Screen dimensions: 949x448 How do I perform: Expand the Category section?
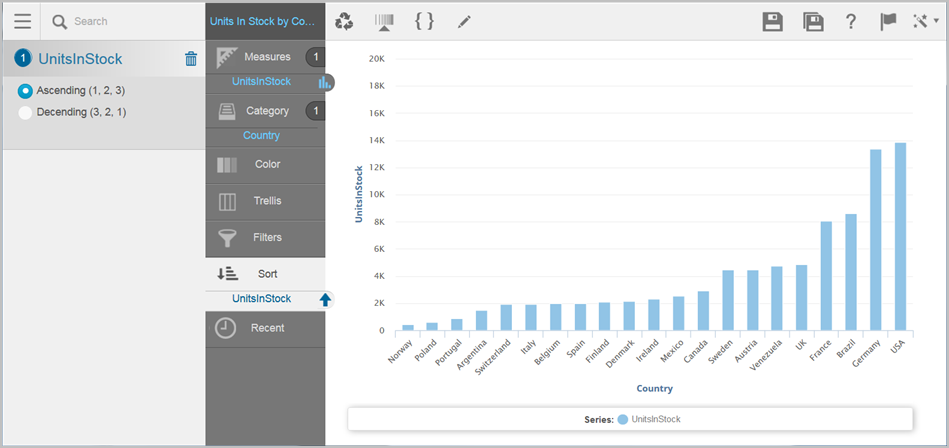pos(266,111)
